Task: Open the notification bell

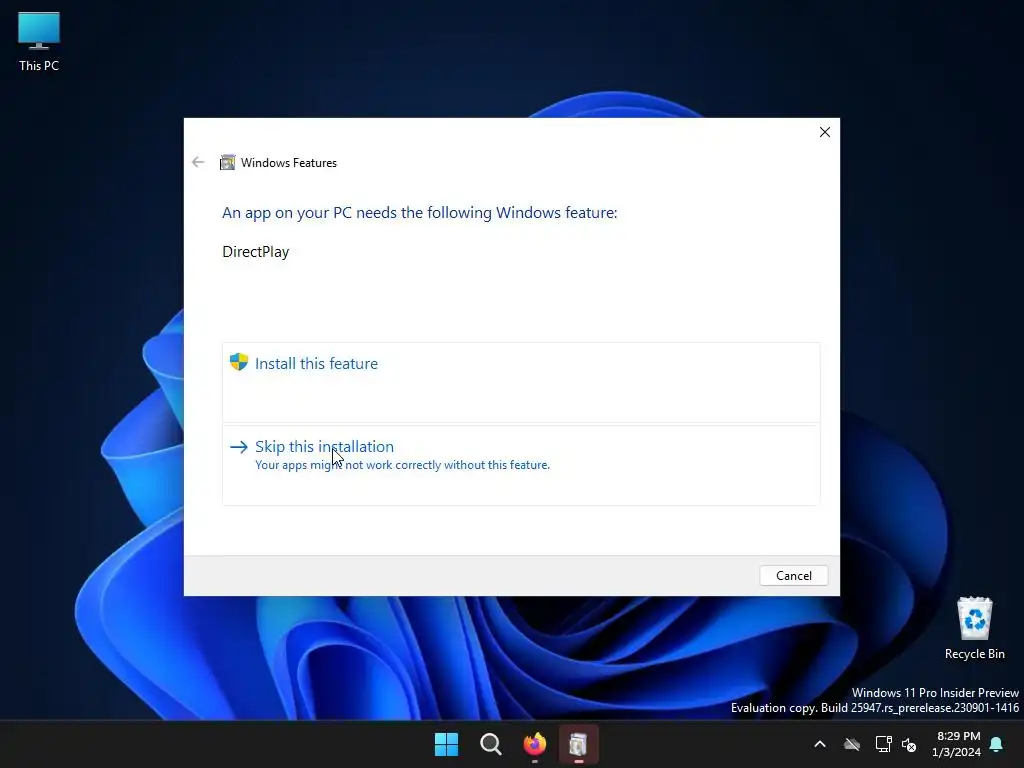Action: pos(997,744)
